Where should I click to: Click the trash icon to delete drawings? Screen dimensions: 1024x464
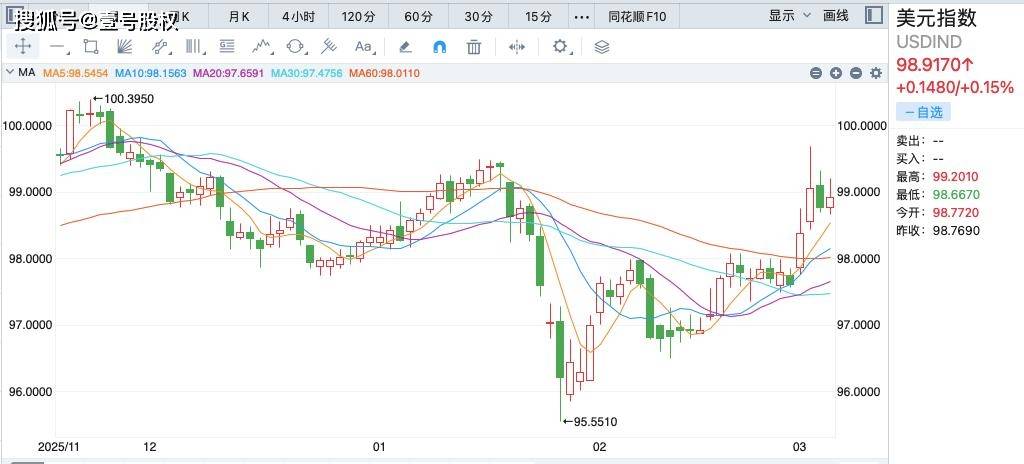point(474,46)
